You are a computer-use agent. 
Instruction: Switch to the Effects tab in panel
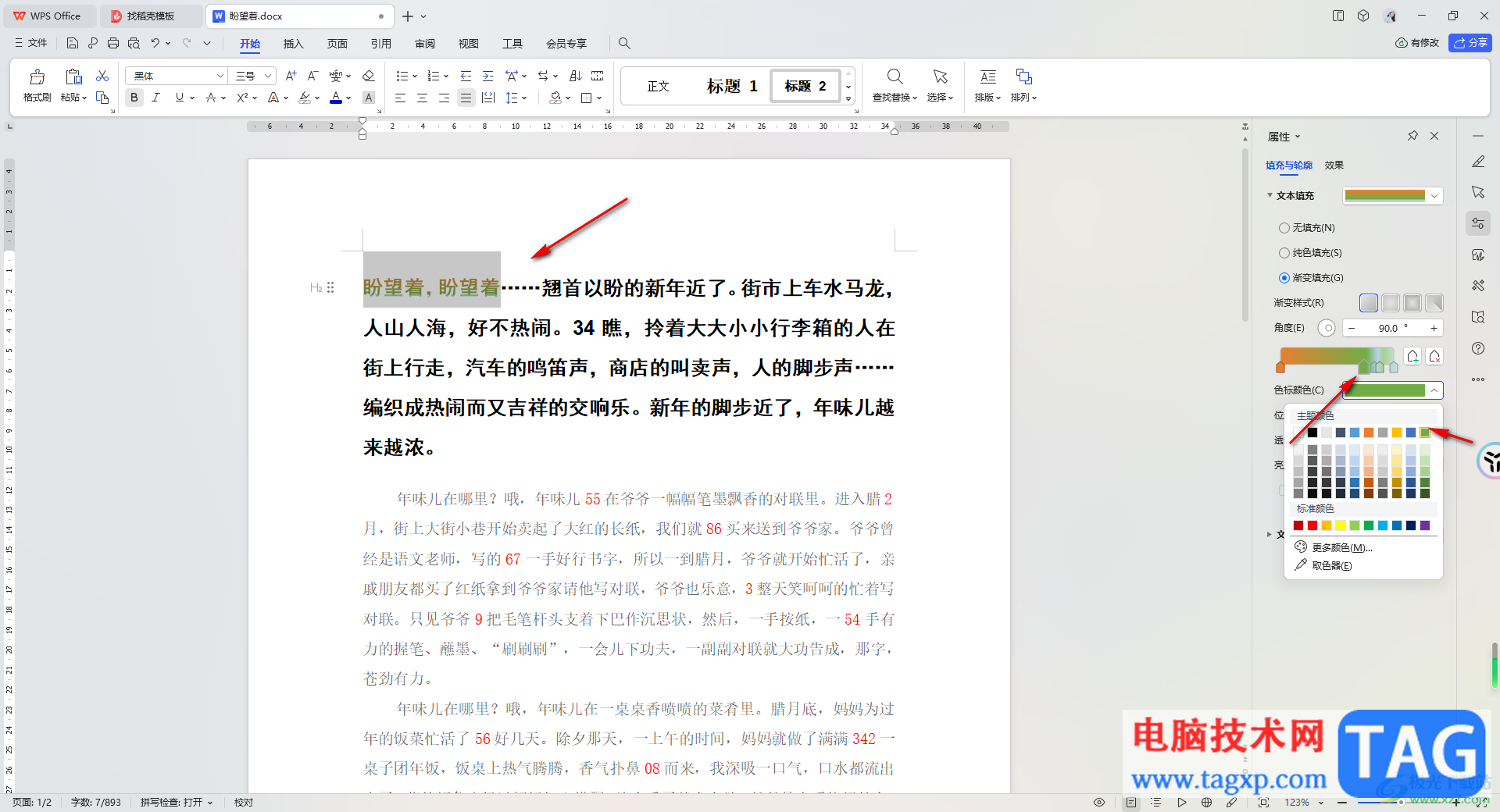(x=1334, y=166)
